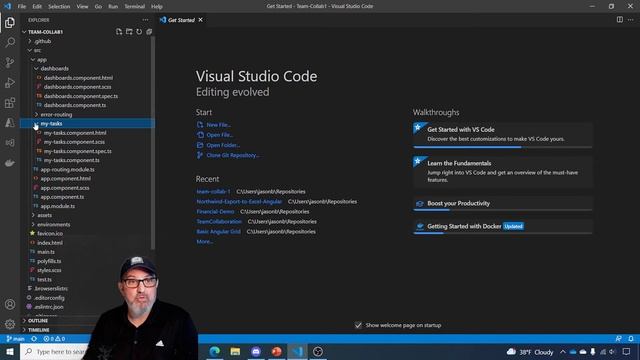Viewport: 640px width, 360px height.
Task: Click the New Folder icon in Explorer header
Action: coord(129,31)
